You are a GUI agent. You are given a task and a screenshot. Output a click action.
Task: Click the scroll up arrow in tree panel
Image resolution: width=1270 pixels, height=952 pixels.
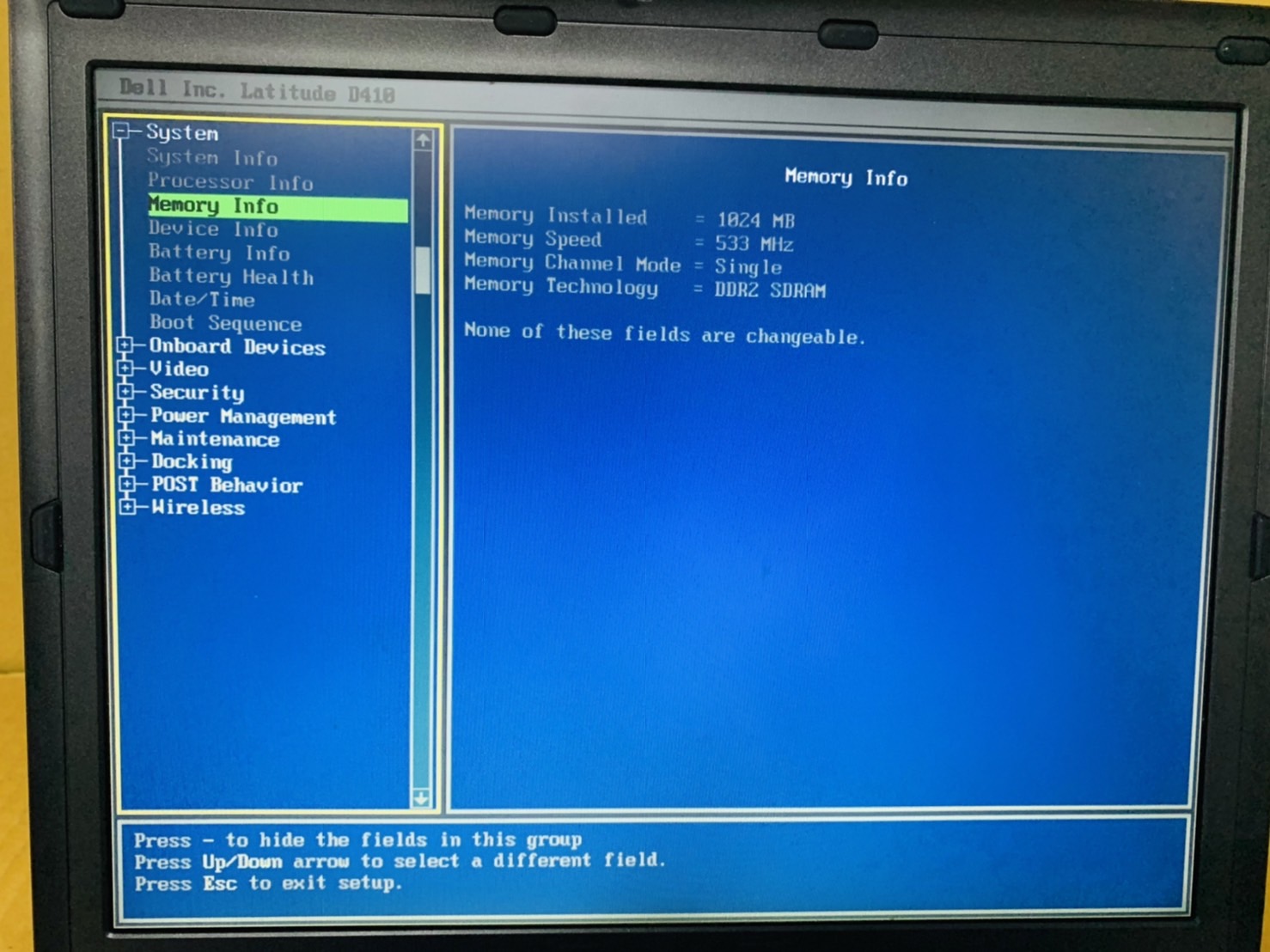coord(422,140)
